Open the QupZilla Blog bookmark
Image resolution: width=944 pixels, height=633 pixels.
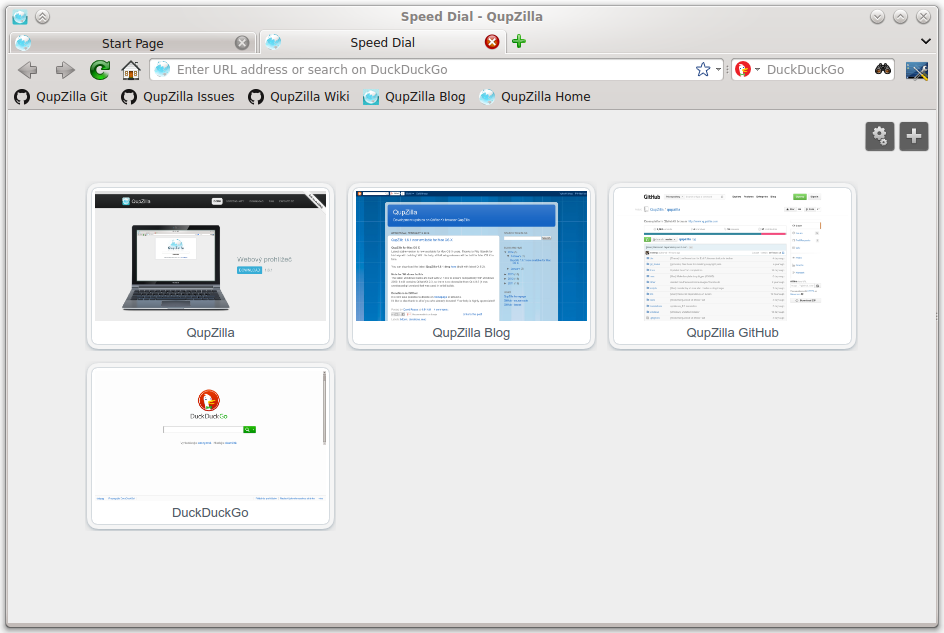[414, 97]
